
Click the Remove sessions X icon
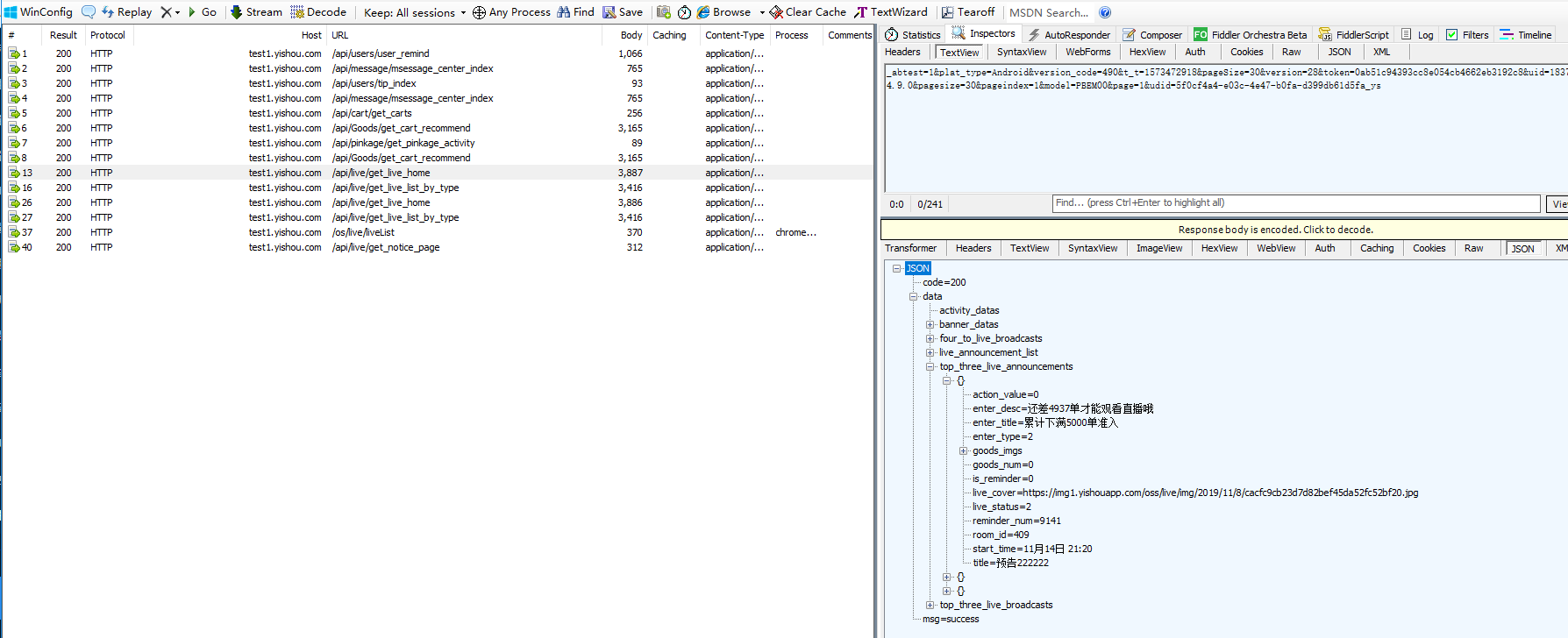[166, 12]
